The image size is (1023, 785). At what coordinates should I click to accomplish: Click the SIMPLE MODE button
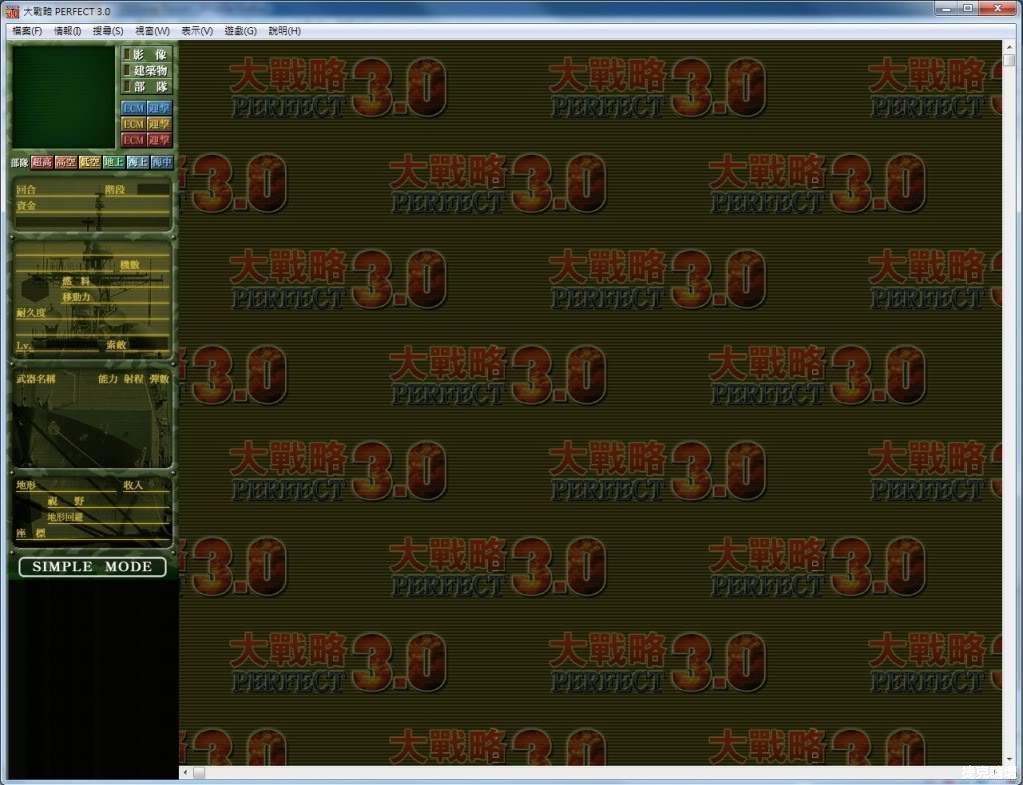(92, 566)
